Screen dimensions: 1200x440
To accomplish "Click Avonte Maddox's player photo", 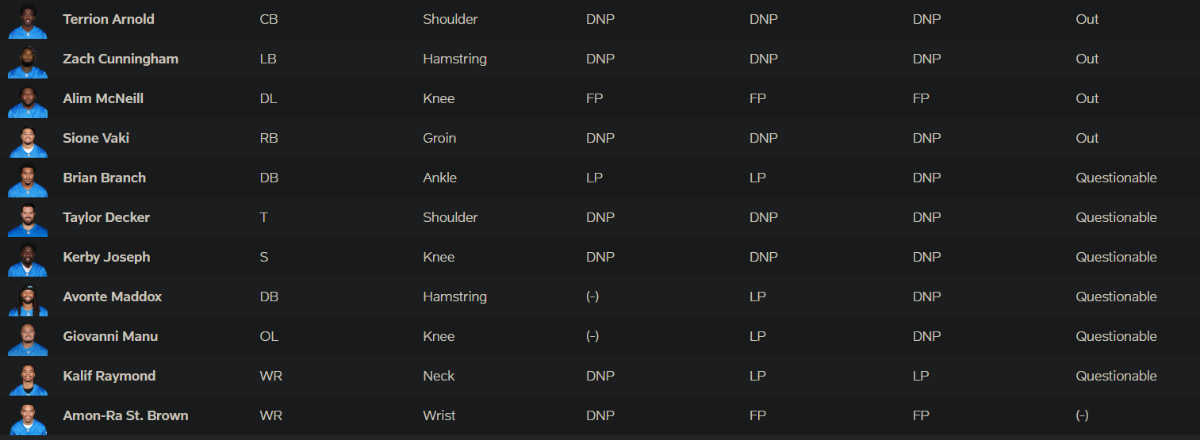I will tap(27, 298).
